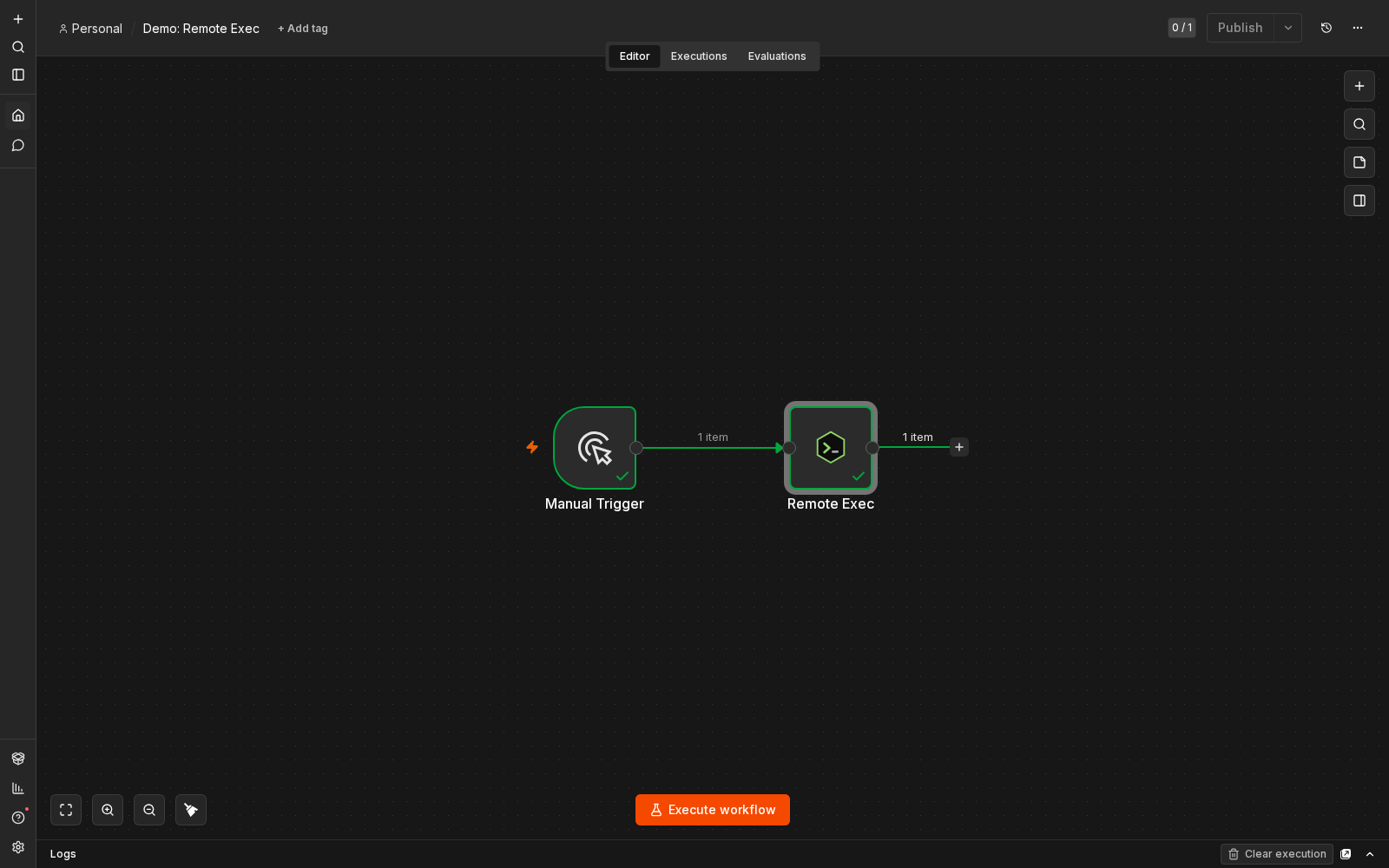
Task: Click the Remote Exec node label
Action: point(831,504)
